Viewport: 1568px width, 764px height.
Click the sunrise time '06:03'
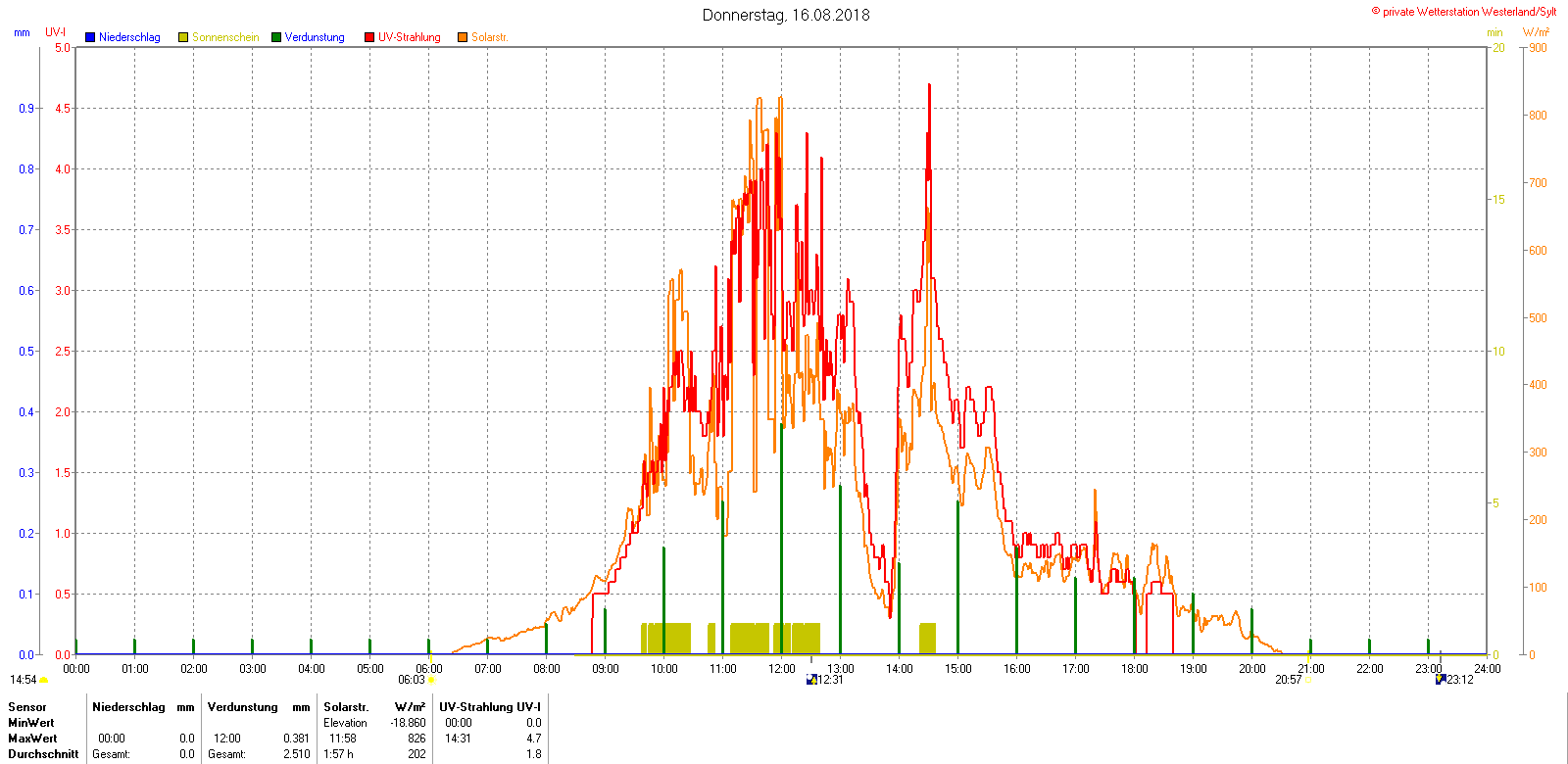(x=412, y=680)
